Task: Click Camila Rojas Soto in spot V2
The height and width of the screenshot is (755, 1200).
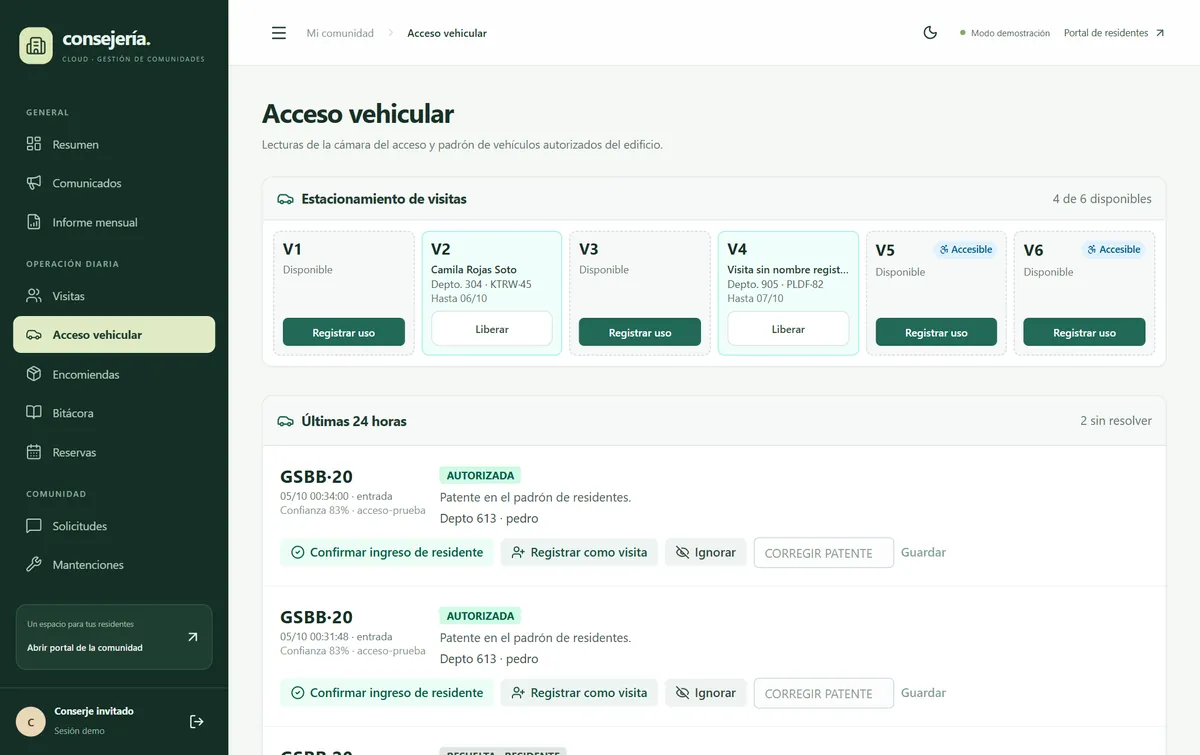Action: [474, 270]
